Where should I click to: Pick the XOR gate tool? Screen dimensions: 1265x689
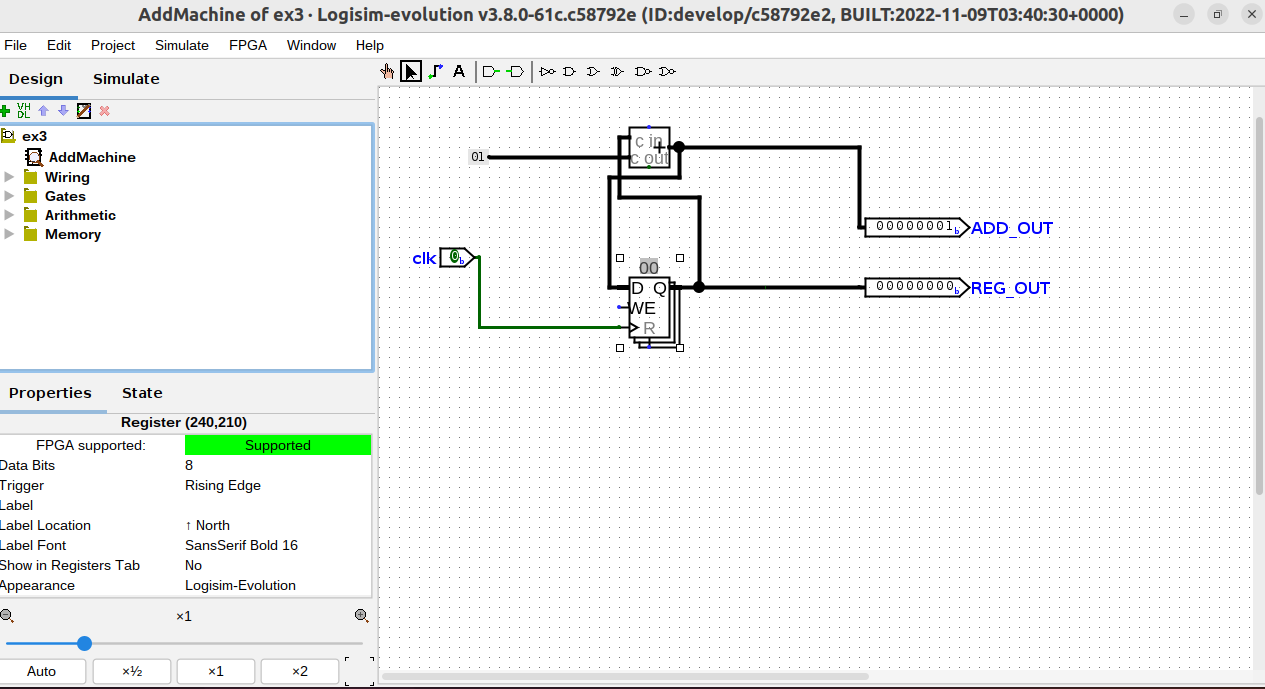(618, 71)
